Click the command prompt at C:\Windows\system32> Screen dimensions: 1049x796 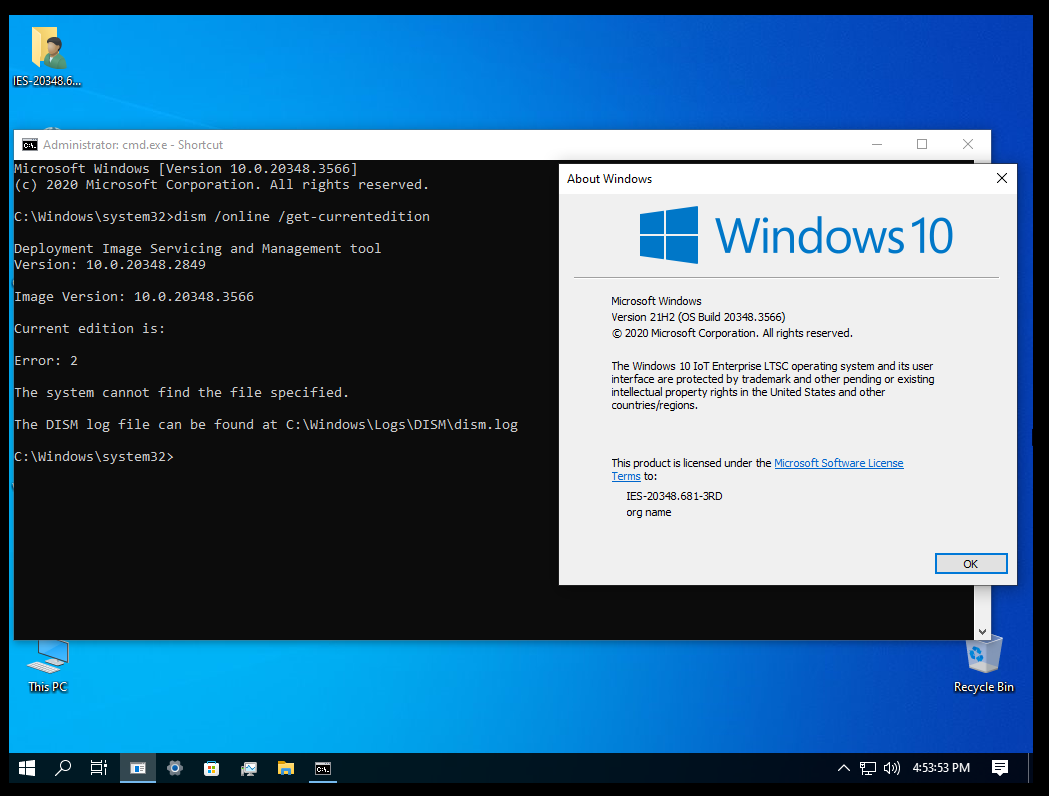point(94,457)
